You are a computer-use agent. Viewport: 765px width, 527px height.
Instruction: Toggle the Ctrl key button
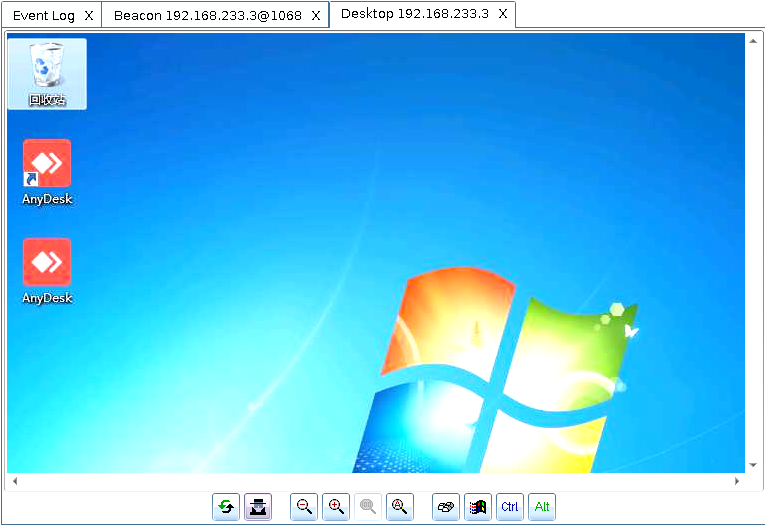pyautogui.click(x=510, y=507)
